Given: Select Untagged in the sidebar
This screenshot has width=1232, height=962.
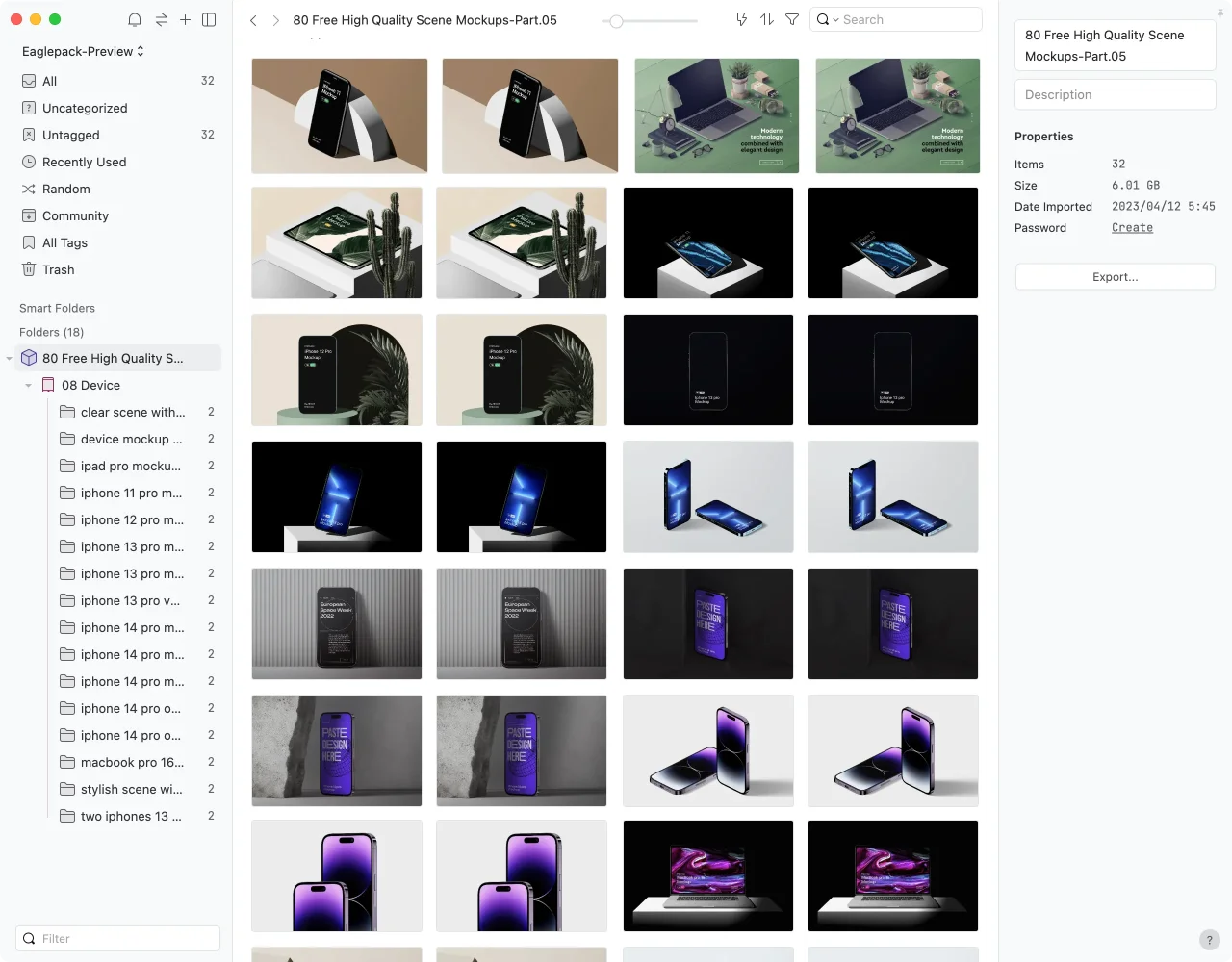Looking at the screenshot, I should (x=70, y=136).
